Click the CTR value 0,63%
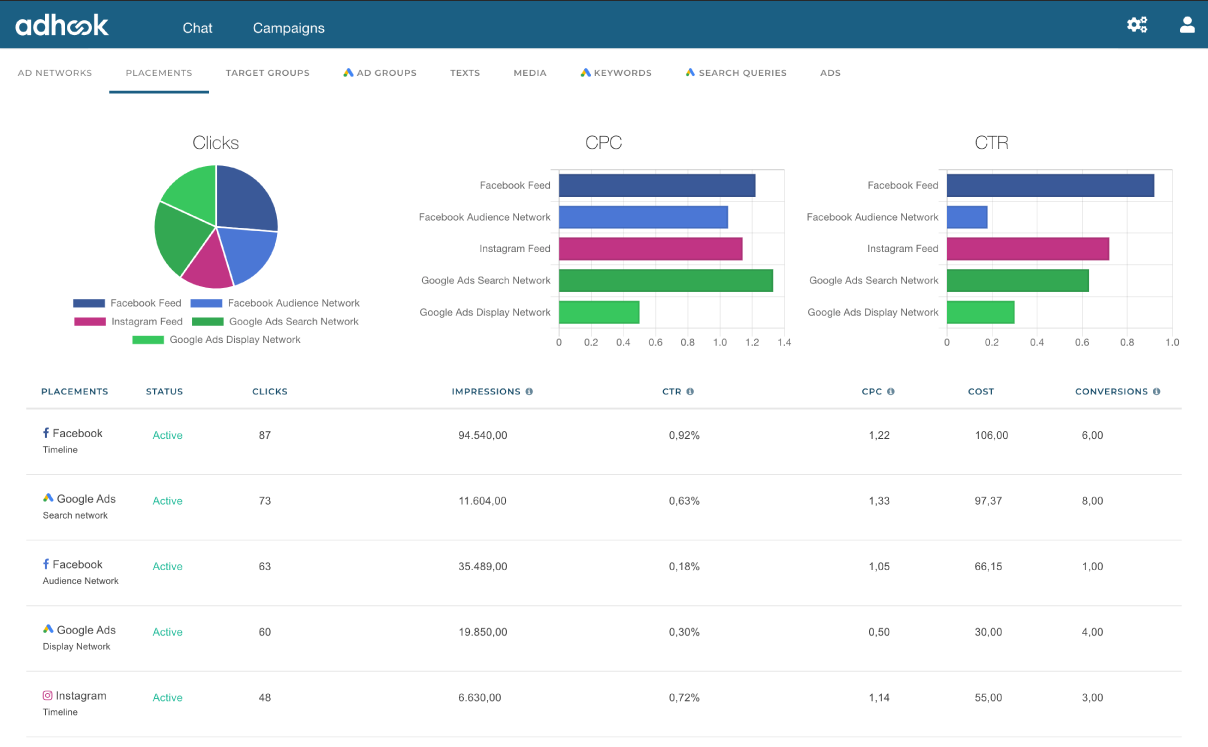 (684, 501)
